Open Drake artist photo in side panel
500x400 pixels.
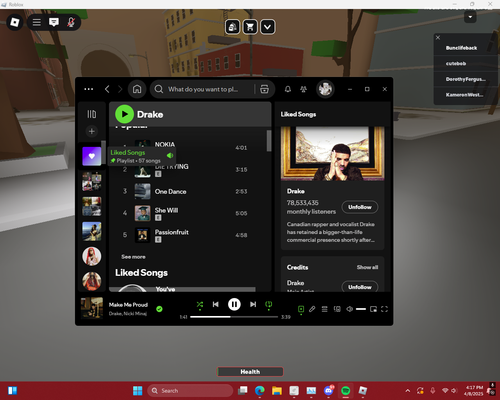tap(333, 153)
